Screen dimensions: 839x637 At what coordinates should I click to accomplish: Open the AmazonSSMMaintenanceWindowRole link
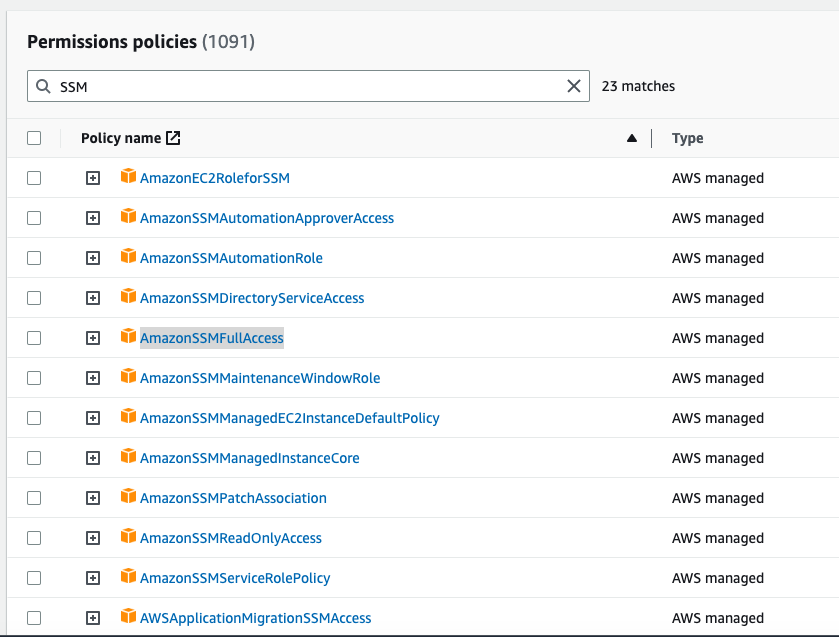click(x=260, y=378)
